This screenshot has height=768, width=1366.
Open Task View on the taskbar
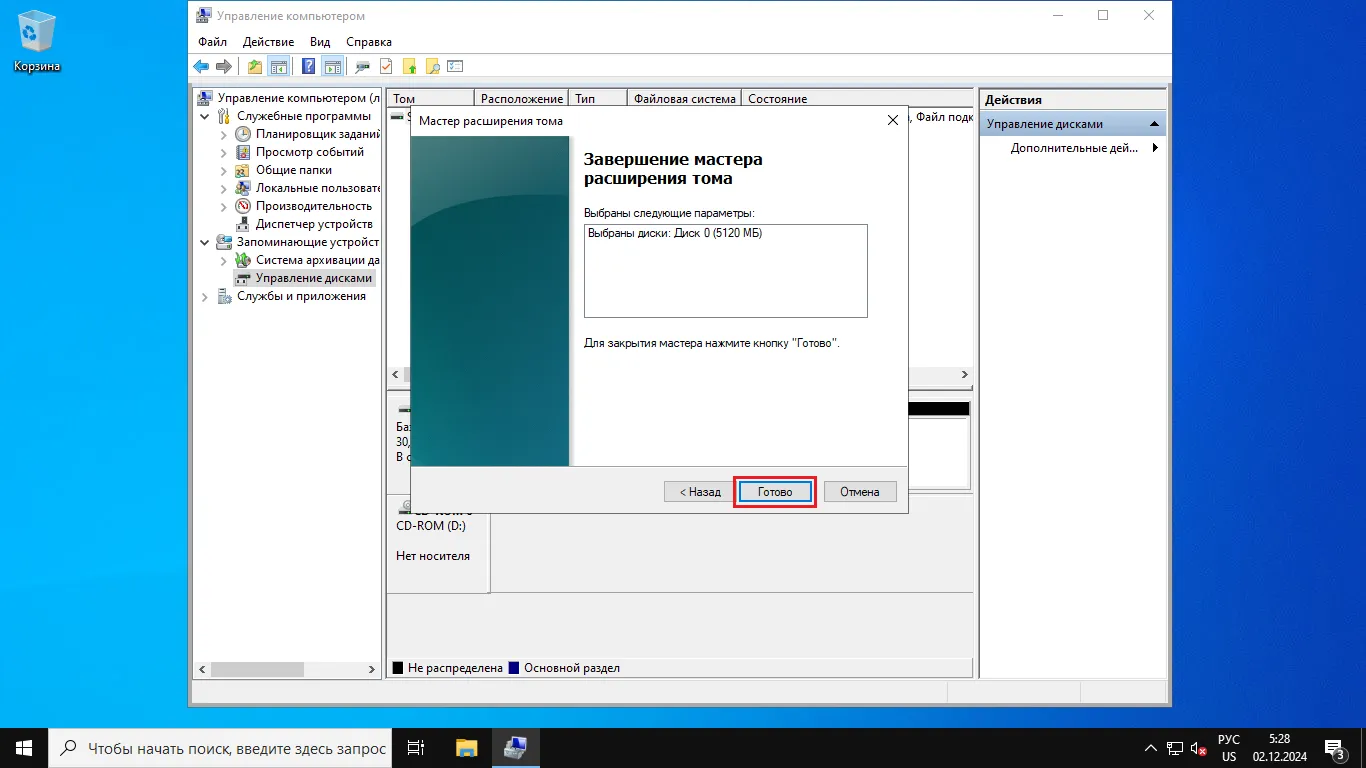coord(416,748)
